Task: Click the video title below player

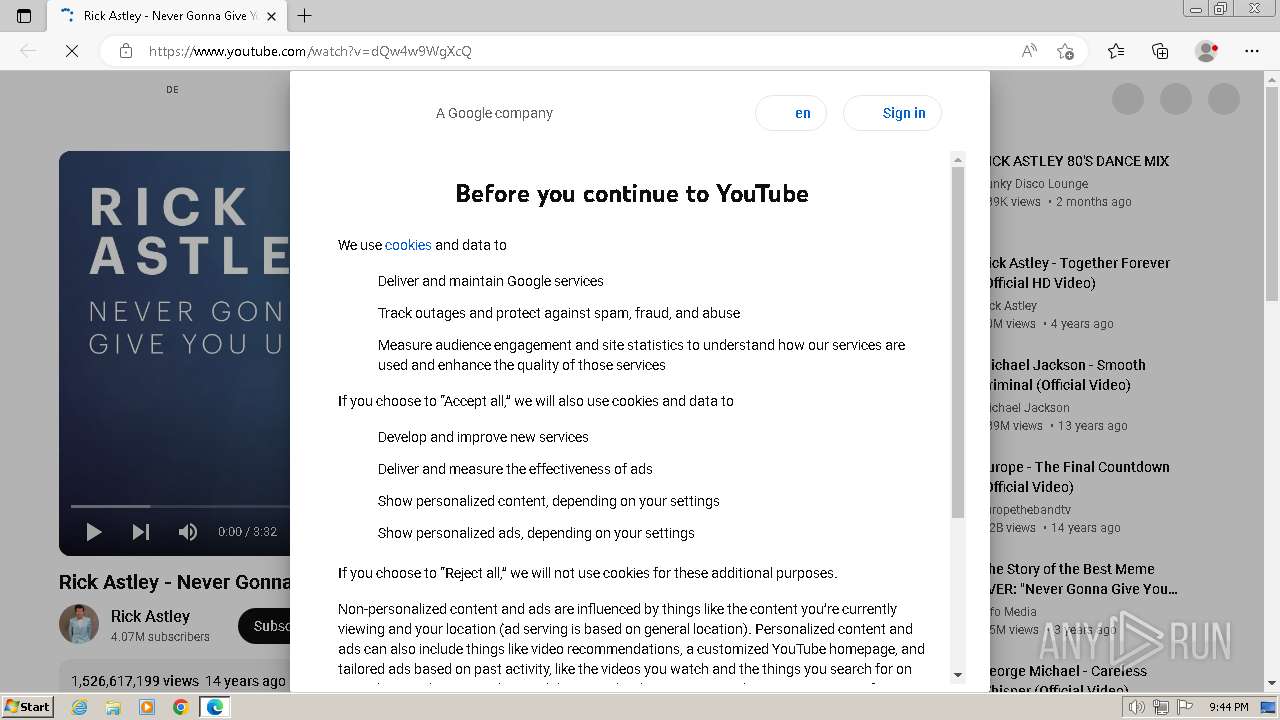Action: click(175, 582)
